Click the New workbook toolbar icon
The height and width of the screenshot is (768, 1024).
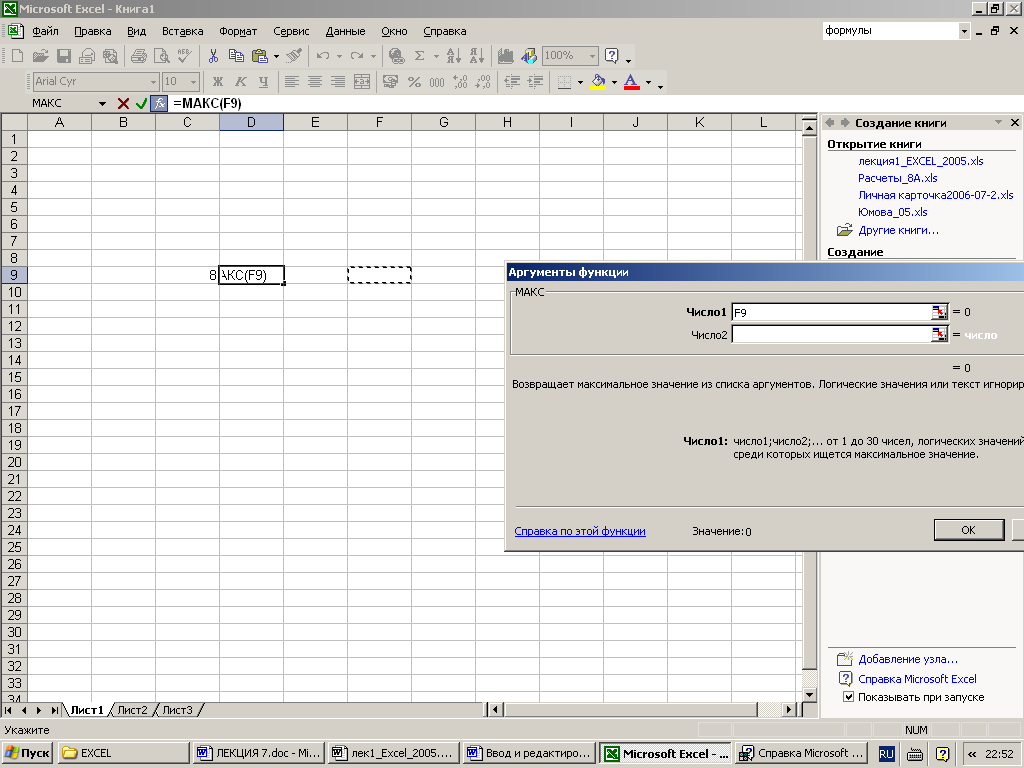[x=18, y=56]
